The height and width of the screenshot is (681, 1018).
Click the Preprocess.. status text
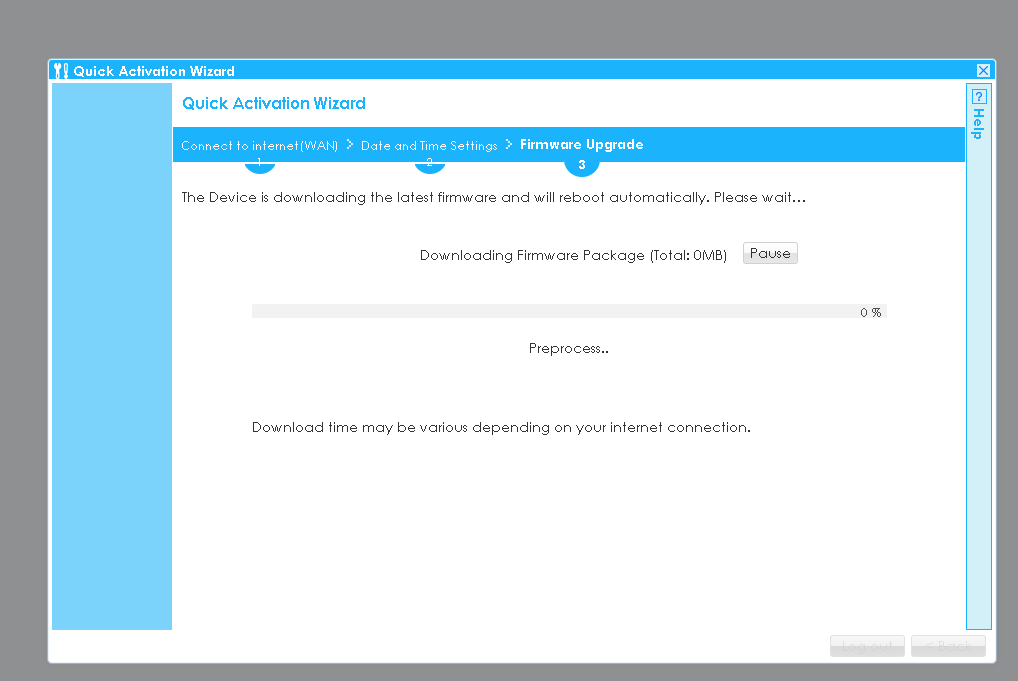click(568, 349)
